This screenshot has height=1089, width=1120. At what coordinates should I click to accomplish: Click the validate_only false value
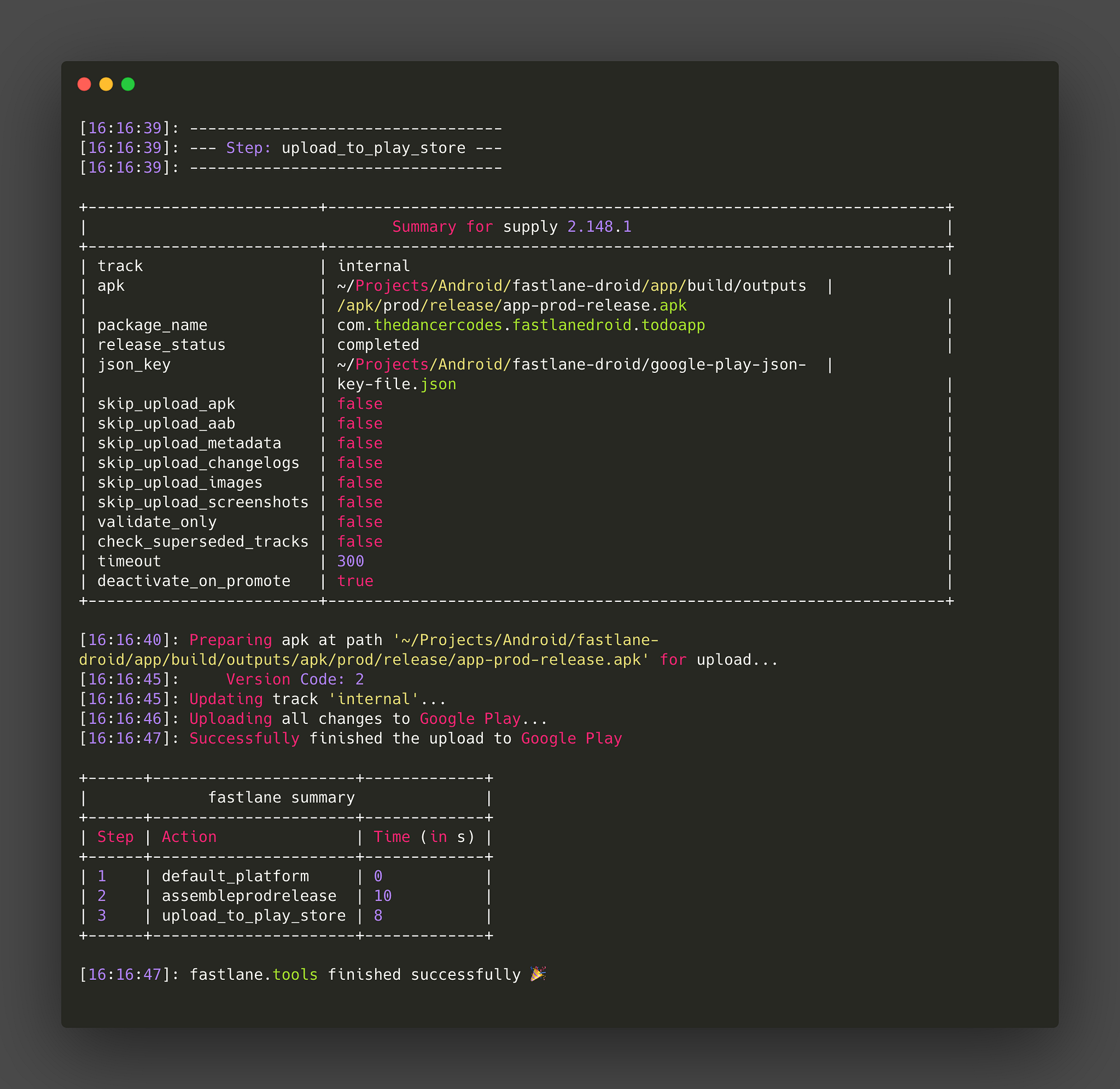(x=359, y=522)
